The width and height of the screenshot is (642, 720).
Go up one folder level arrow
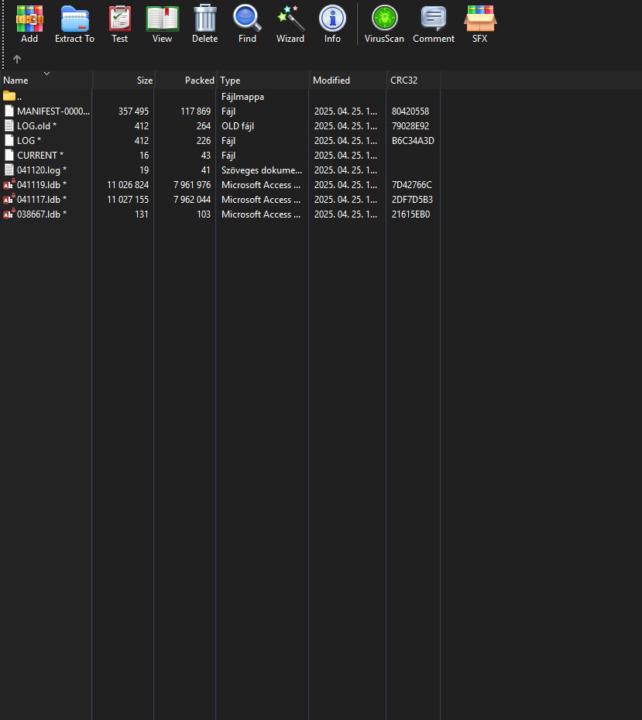(17, 59)
